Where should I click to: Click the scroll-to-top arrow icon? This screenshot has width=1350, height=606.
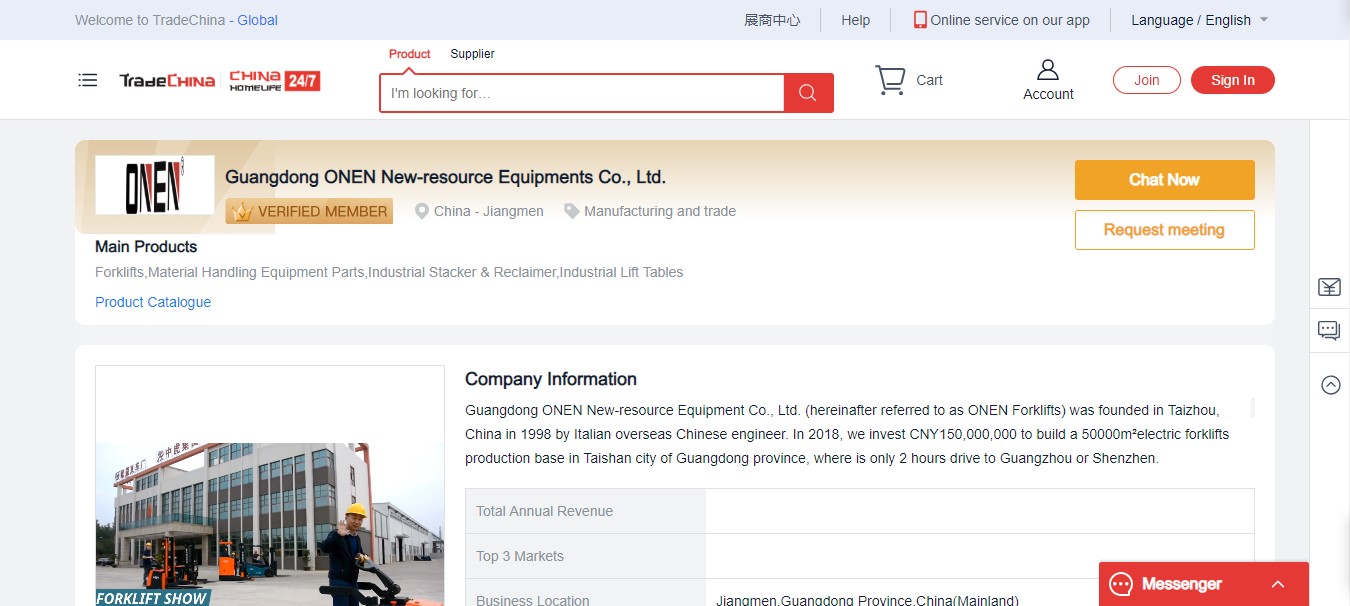[1330, 385]
